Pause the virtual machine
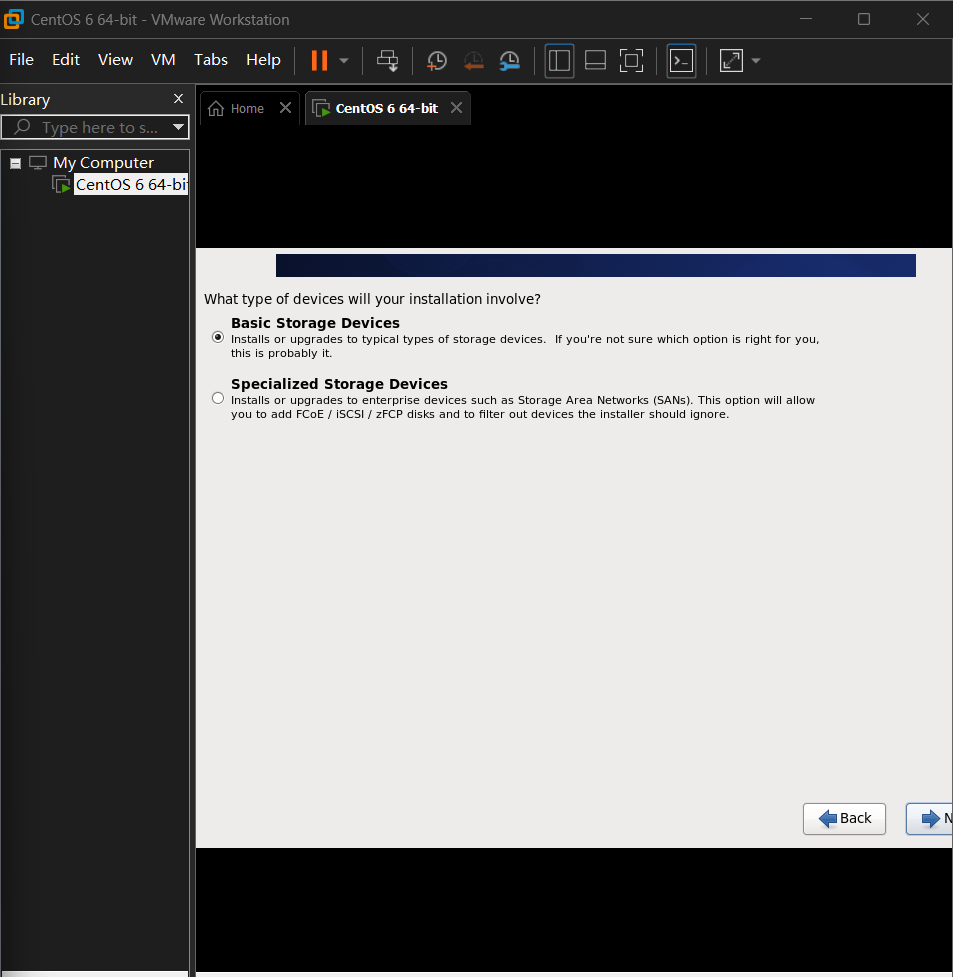953x977 pixels. [319, 60]
